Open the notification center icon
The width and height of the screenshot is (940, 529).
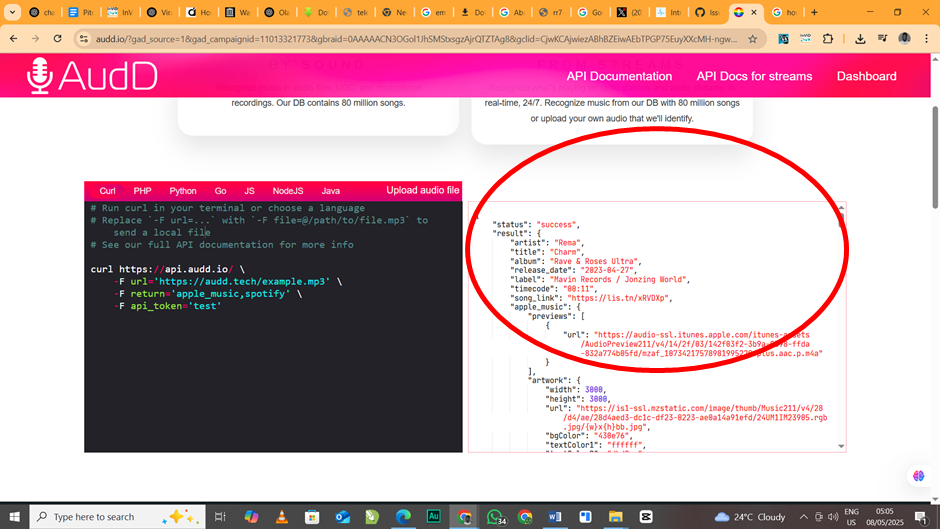(921, 516)
